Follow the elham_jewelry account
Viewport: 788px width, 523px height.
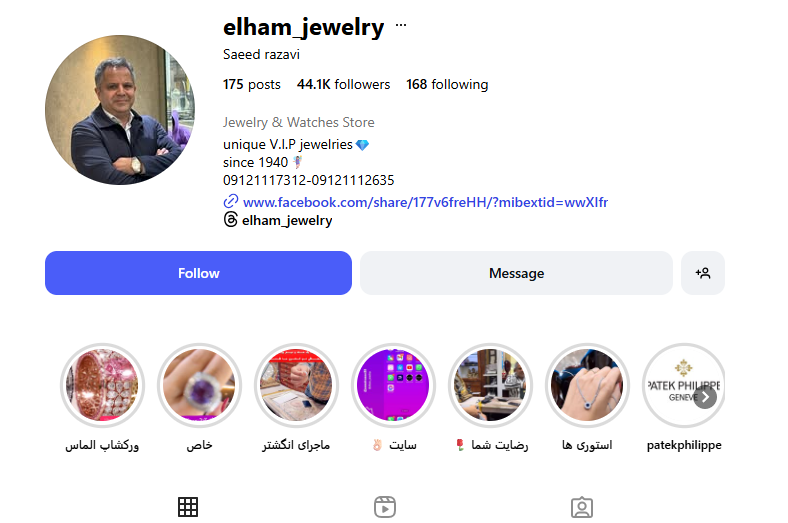[x=199, y=273]
